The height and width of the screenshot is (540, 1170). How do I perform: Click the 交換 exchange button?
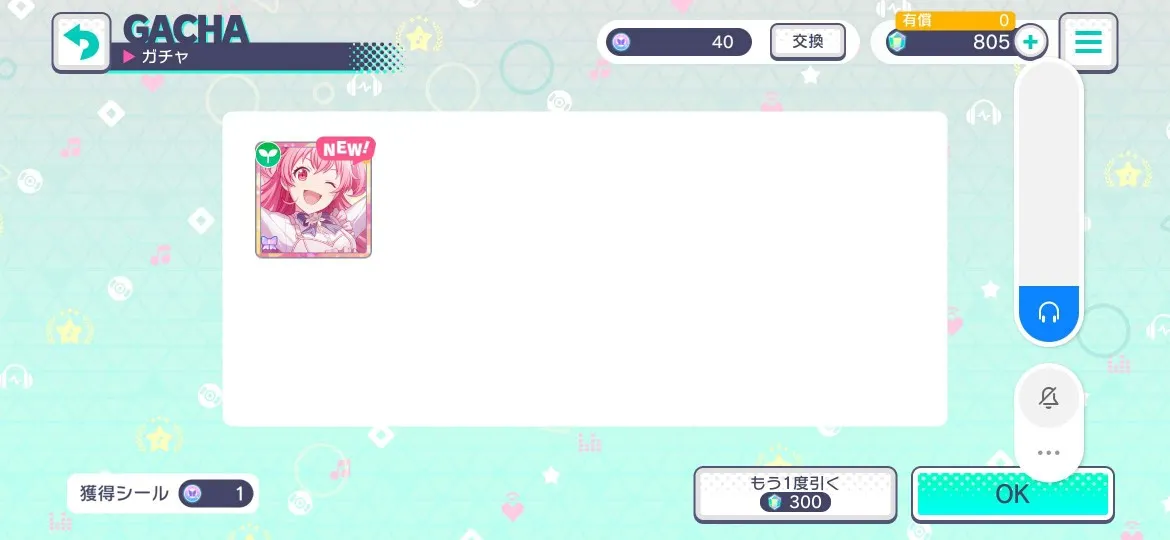point(807,42)
